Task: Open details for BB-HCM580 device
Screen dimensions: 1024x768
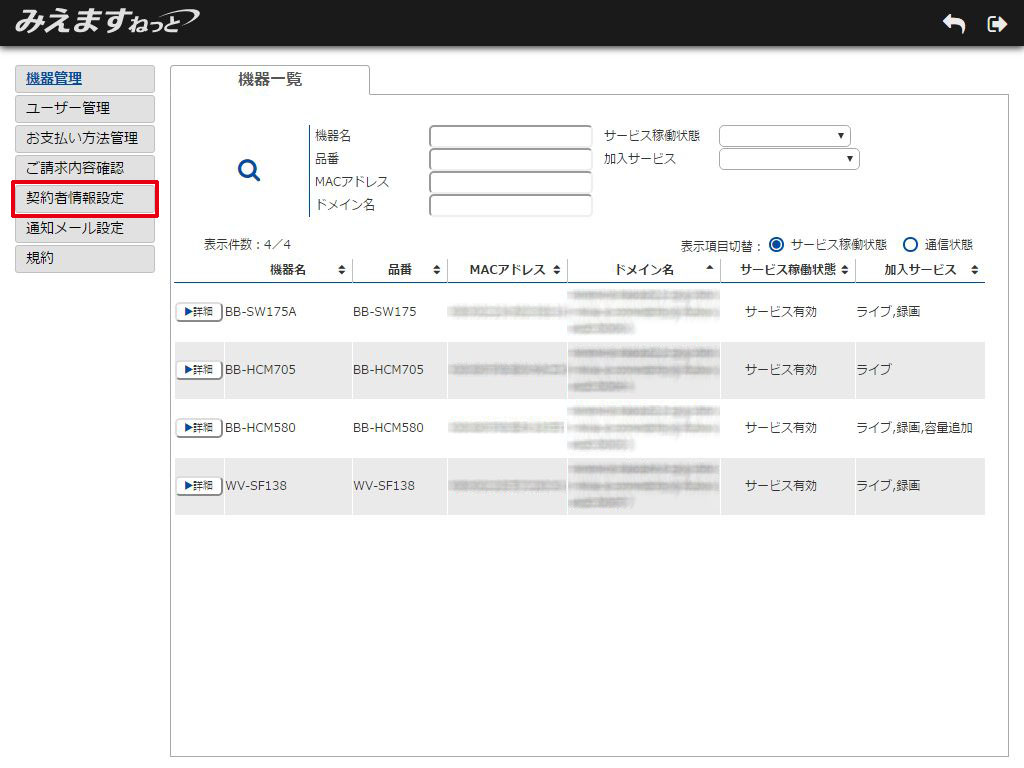Action: (x=199, y=428)
